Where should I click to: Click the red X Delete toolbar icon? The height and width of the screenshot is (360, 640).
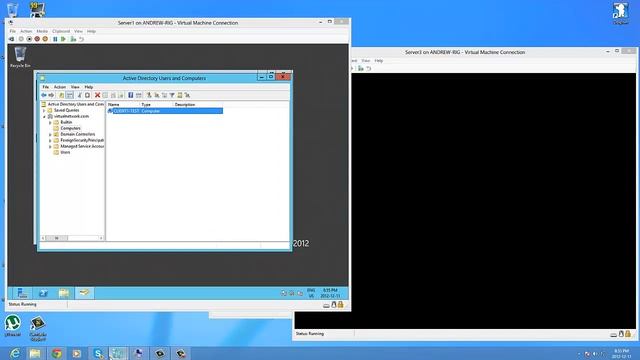98,95
